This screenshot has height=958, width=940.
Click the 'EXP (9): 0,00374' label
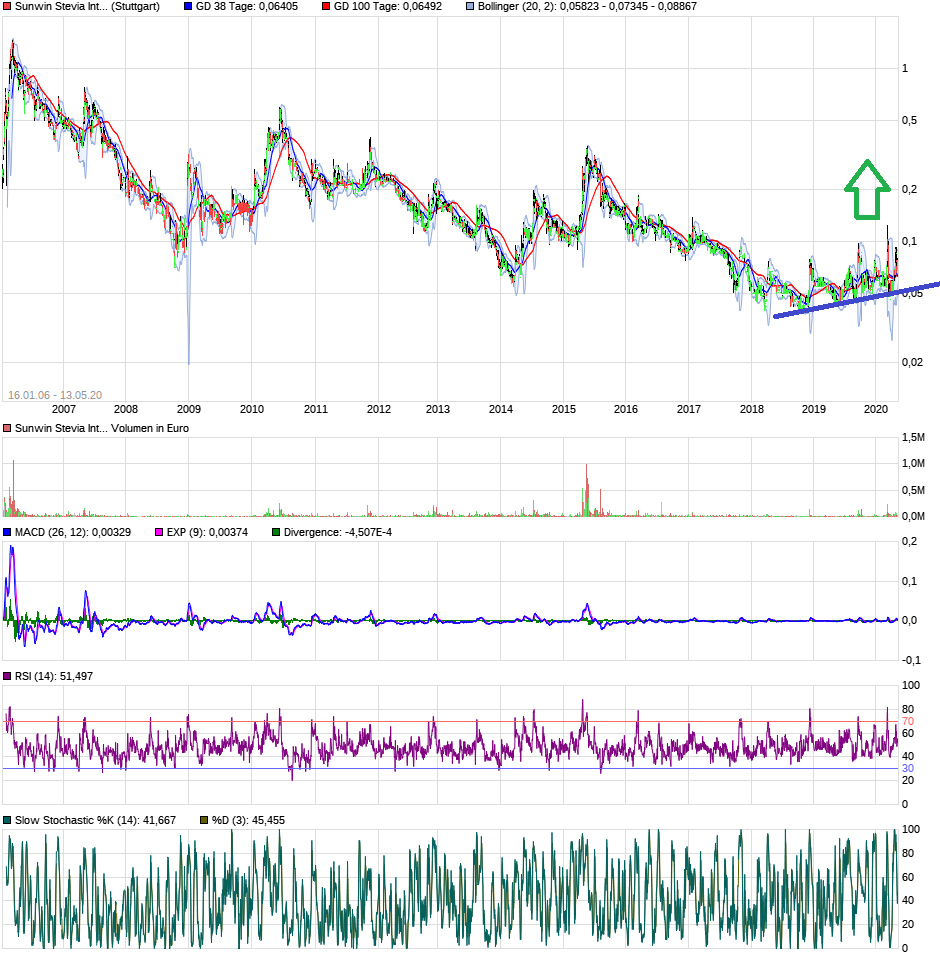pos(207,532)
